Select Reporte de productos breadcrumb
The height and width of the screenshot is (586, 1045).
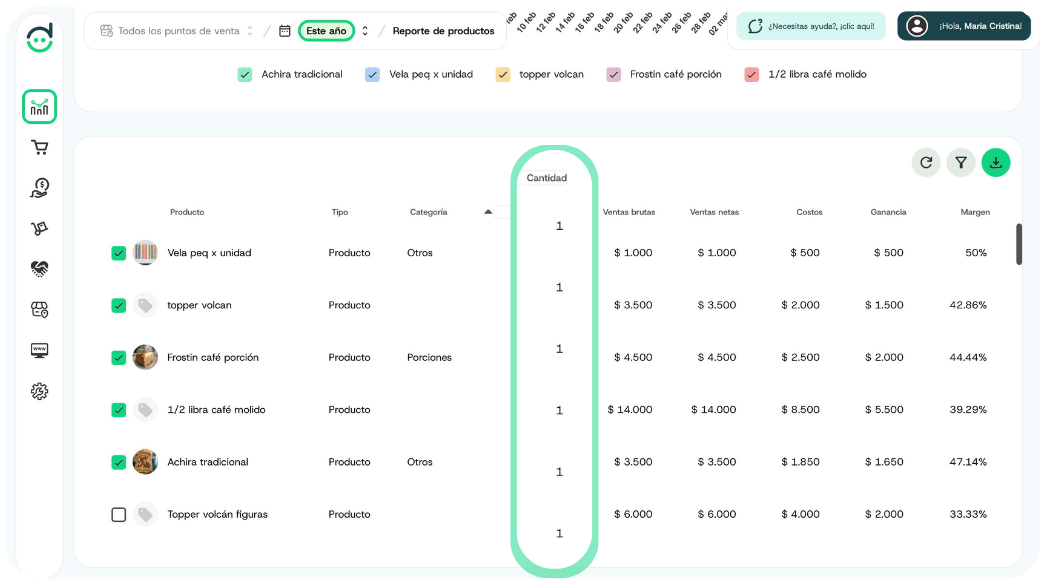pyautogui.click(x=443, y=31)
